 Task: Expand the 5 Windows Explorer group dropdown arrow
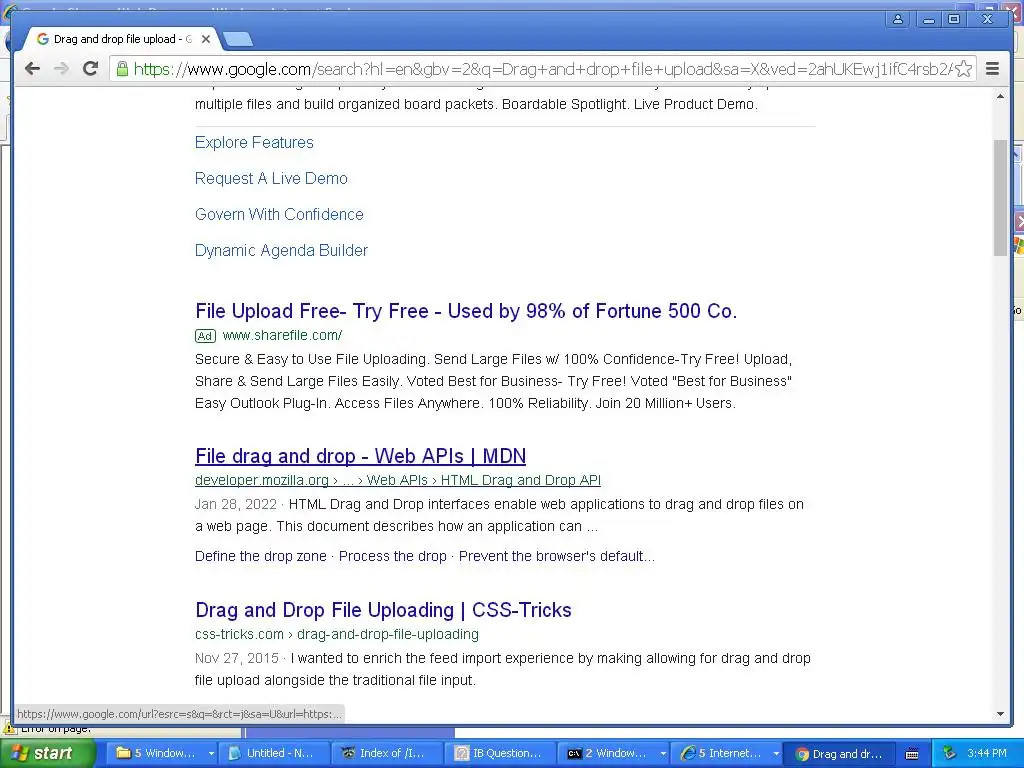(211, 754)
